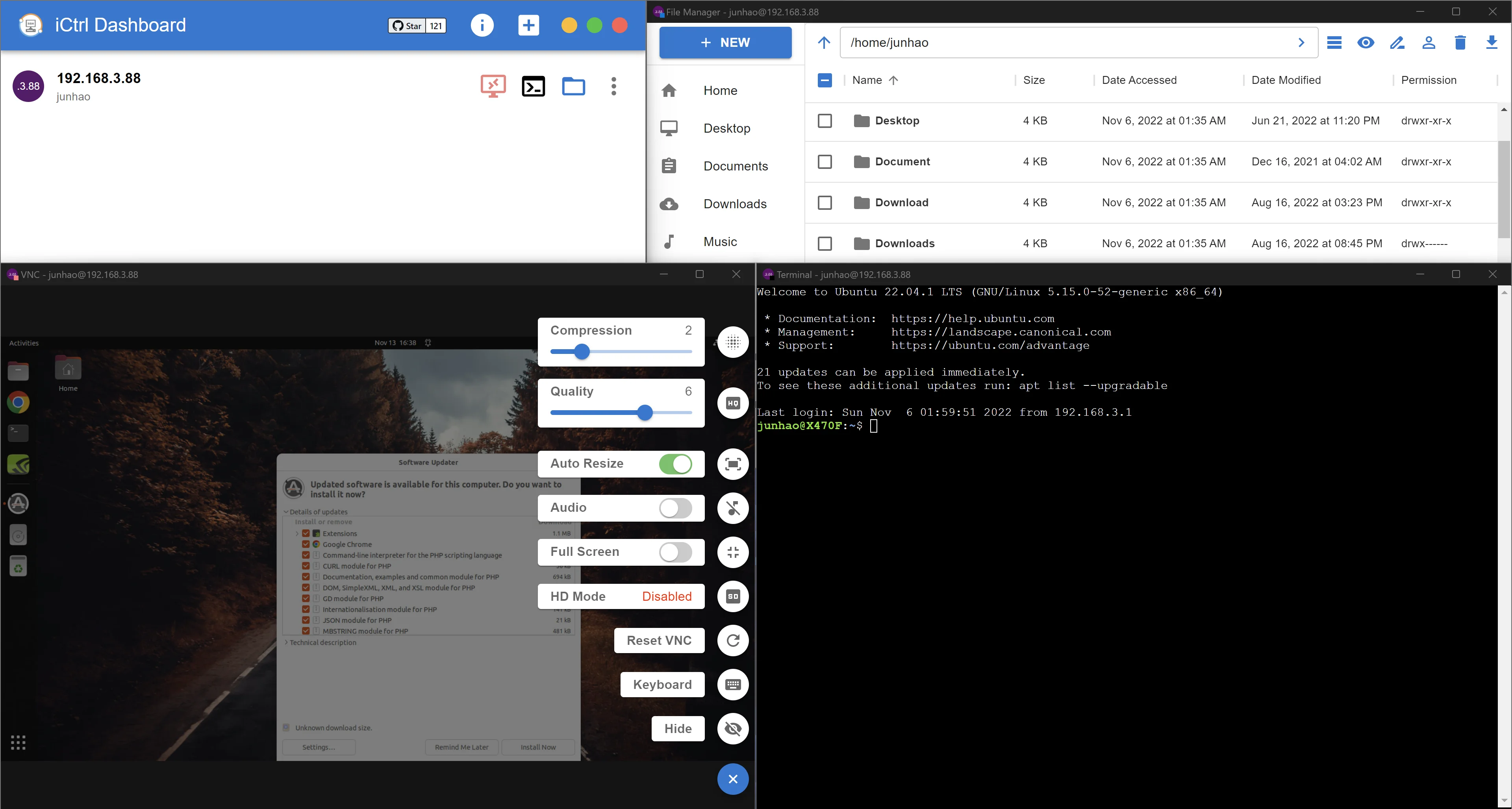Screen dimensions: 1512x809
Task: Launch a terminal session from the dashboard card
Action: pos(534,86)
